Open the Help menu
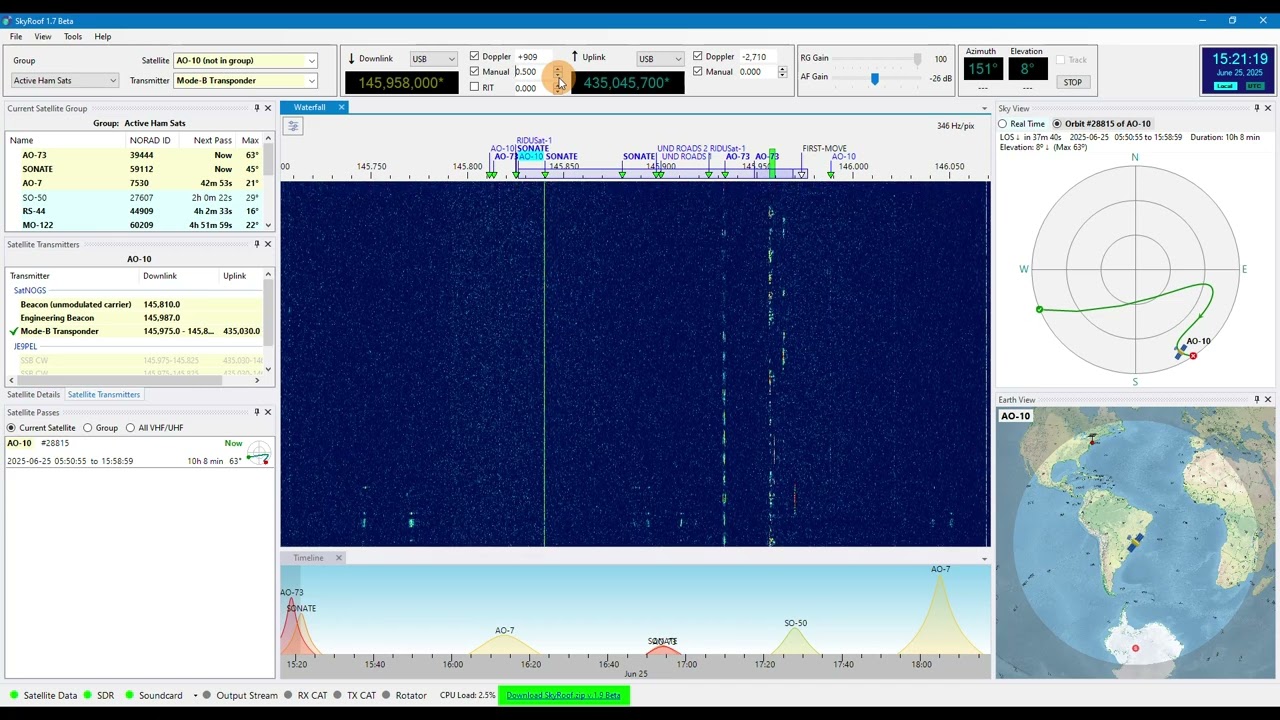The width and height of the screenshot is (1280, 720). (103, 37)
